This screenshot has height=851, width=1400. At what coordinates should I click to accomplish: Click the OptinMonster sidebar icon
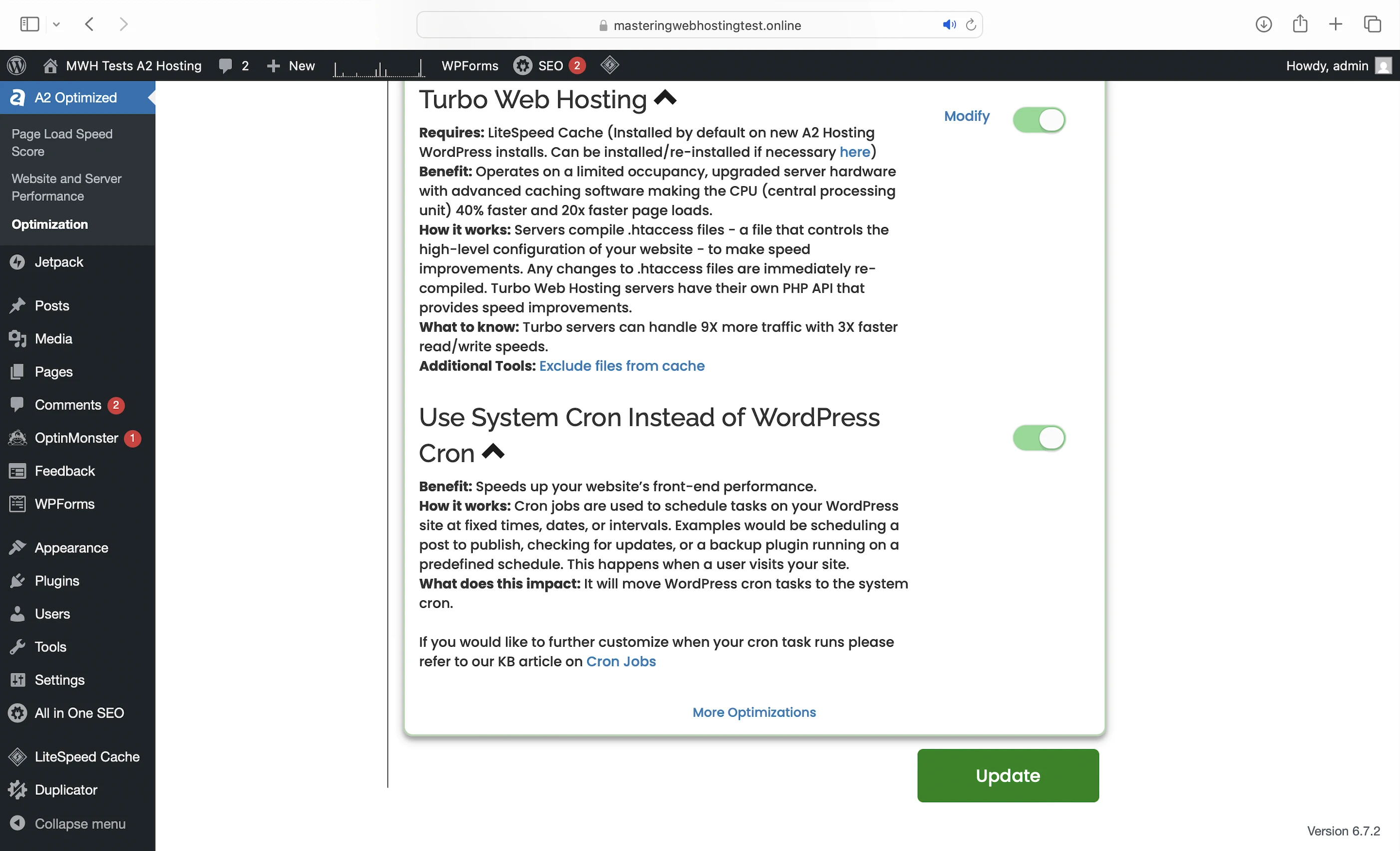(17, 437)
